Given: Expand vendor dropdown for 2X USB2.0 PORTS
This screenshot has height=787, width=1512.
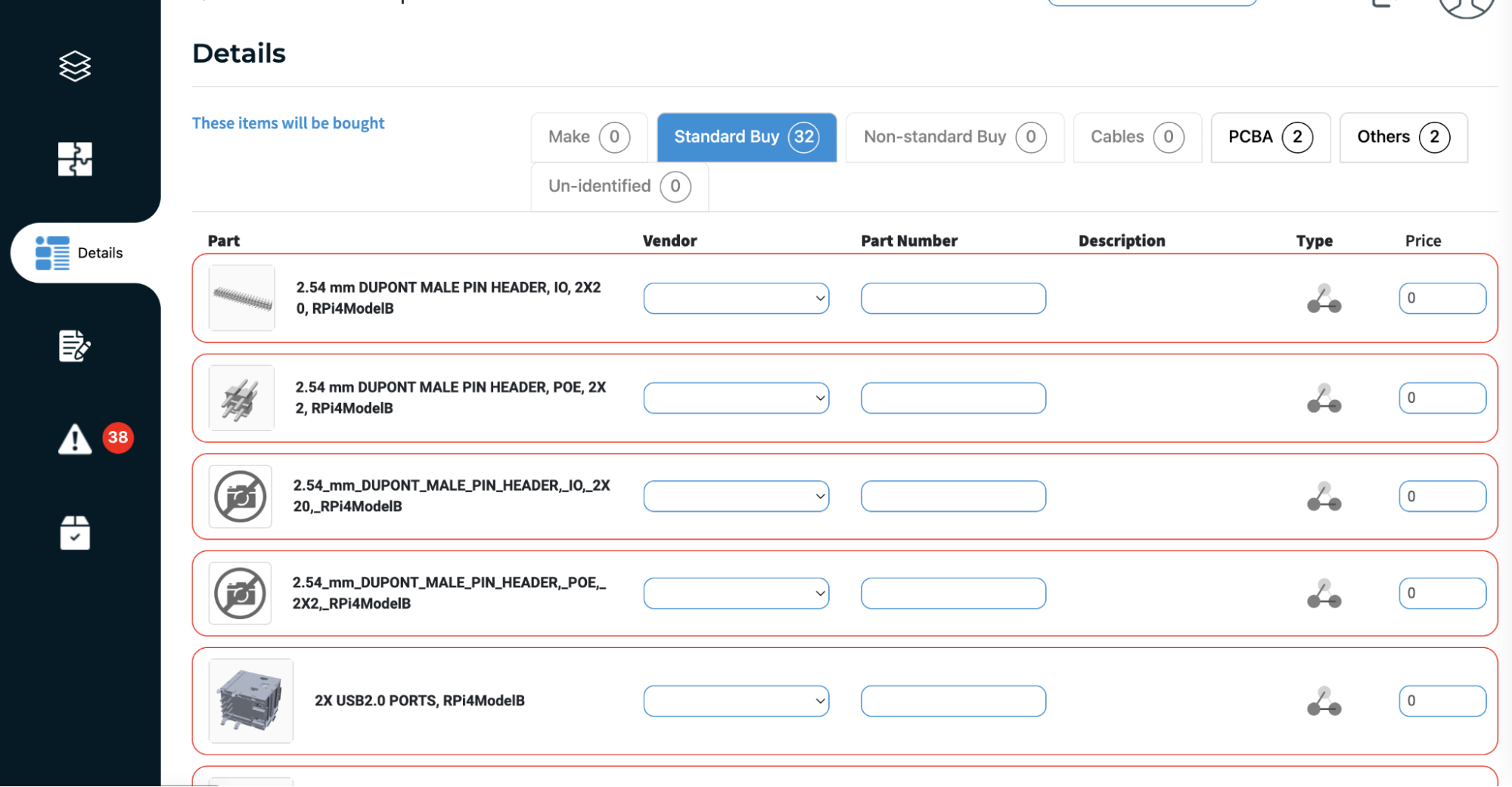Looking at the screenshot, I should (736, 701).
